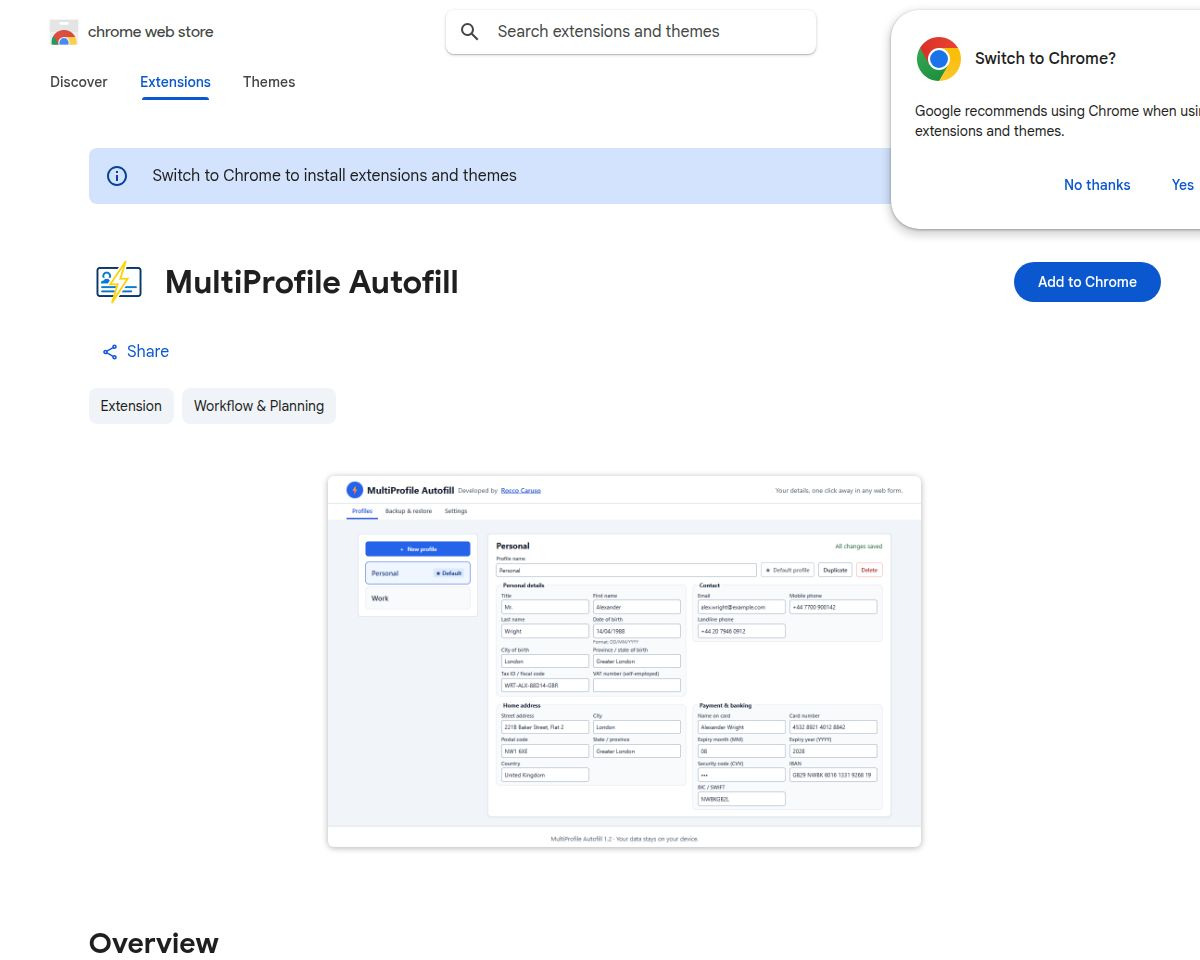This screenshot has width=1200, height=960.
Task: Click the Switch to Chrome banner text
Action: click(335, 176)
